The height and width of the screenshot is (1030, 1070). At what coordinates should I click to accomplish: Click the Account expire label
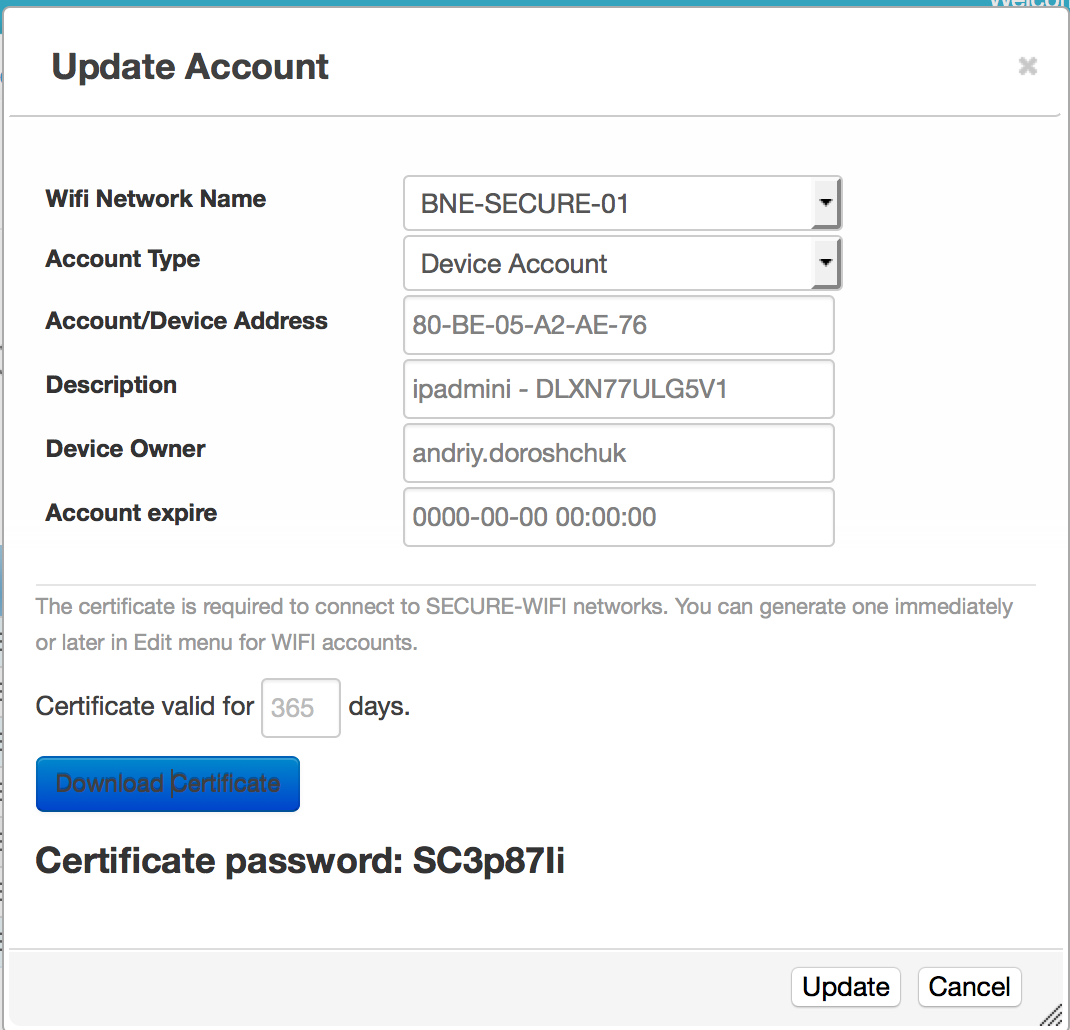pos(131,513)
